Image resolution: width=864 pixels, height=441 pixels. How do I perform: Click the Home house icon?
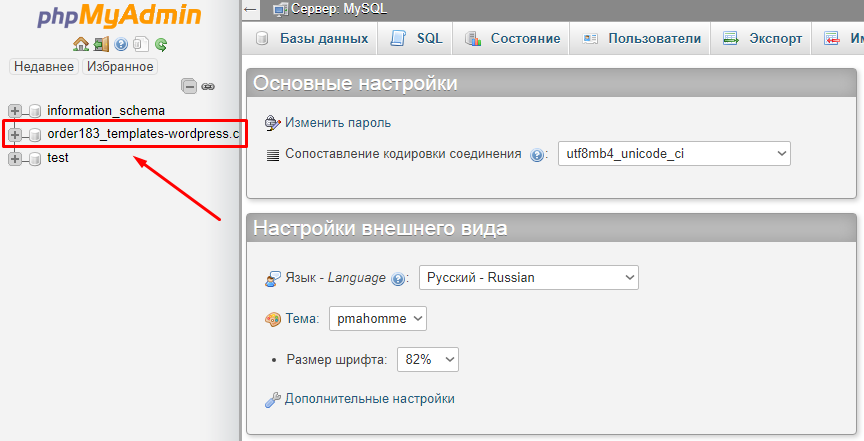81,44
